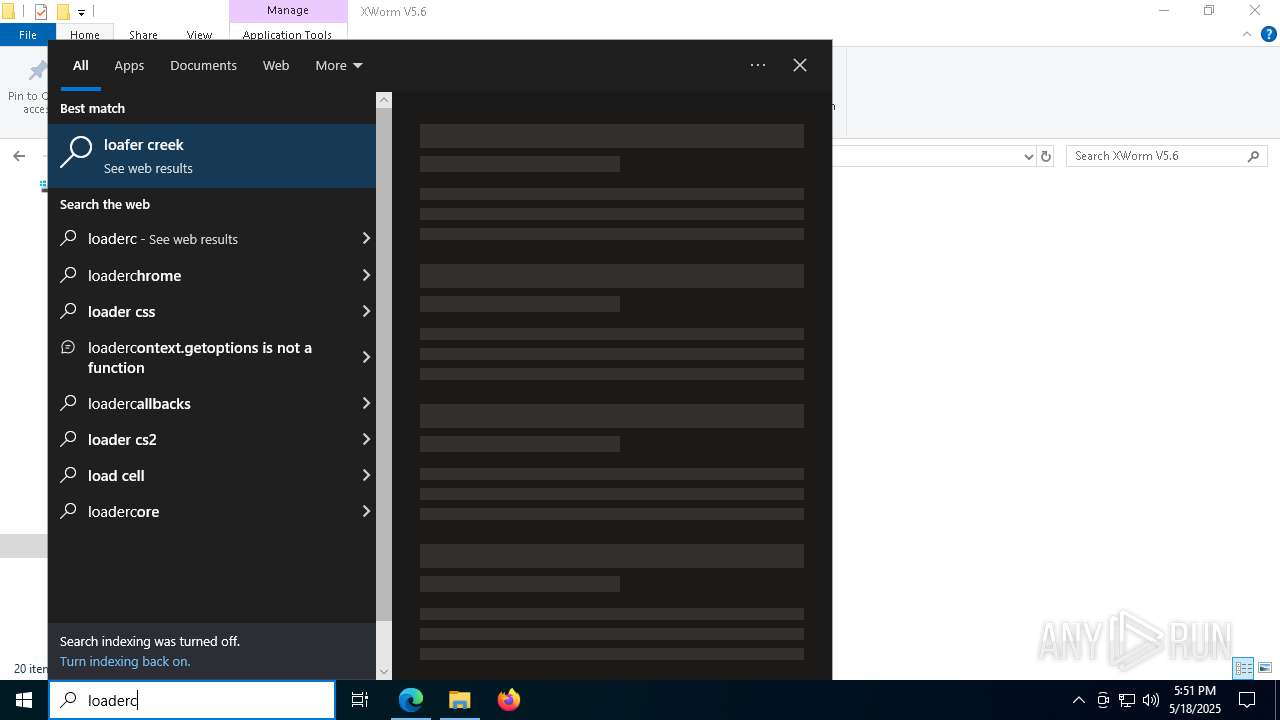Screen dimensions: 1280x720
Task: Refresh the Explorer address bar
Action: (x=1046, y=156)
